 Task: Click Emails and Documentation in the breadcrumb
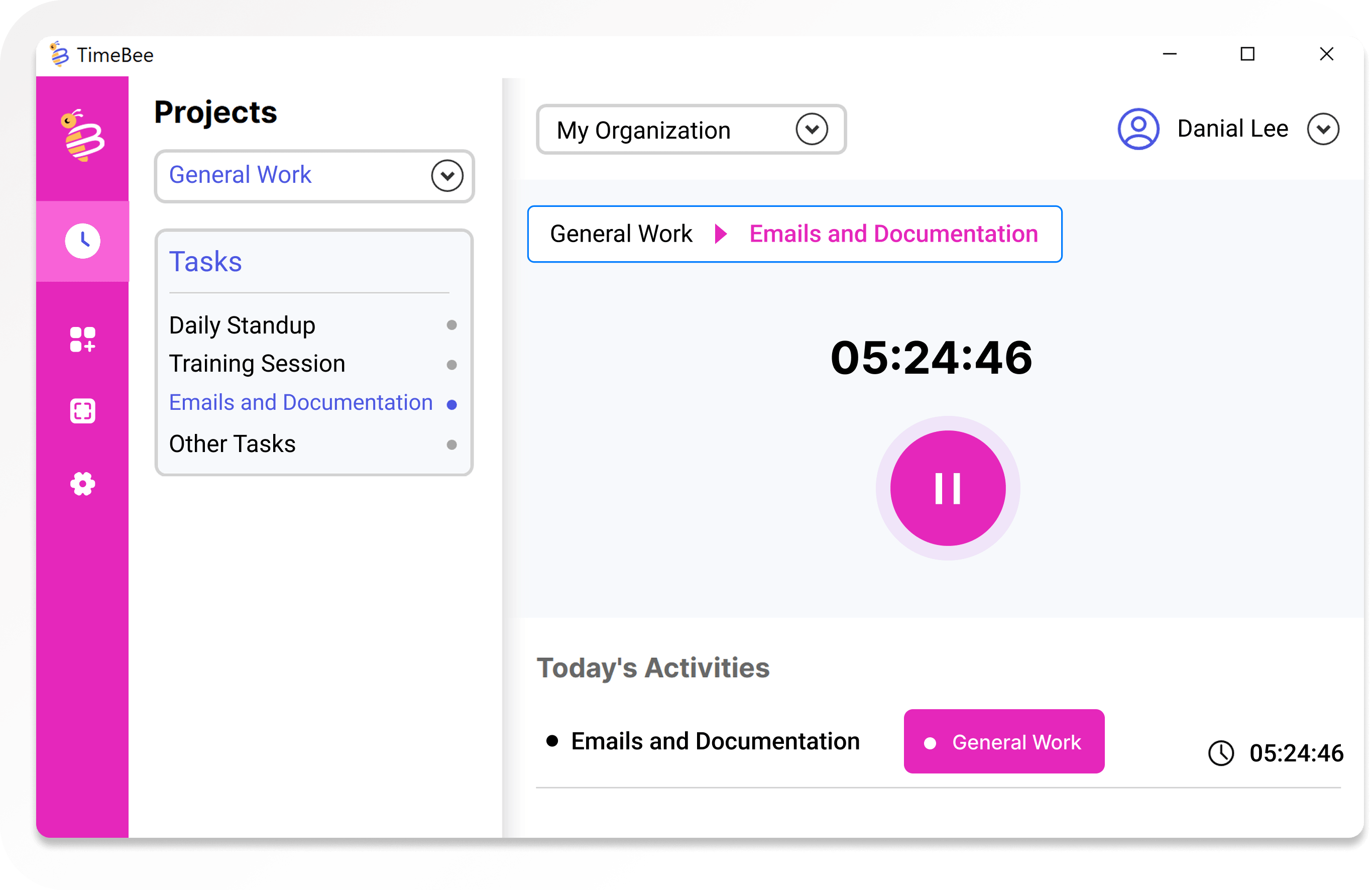tap(893, 234)
